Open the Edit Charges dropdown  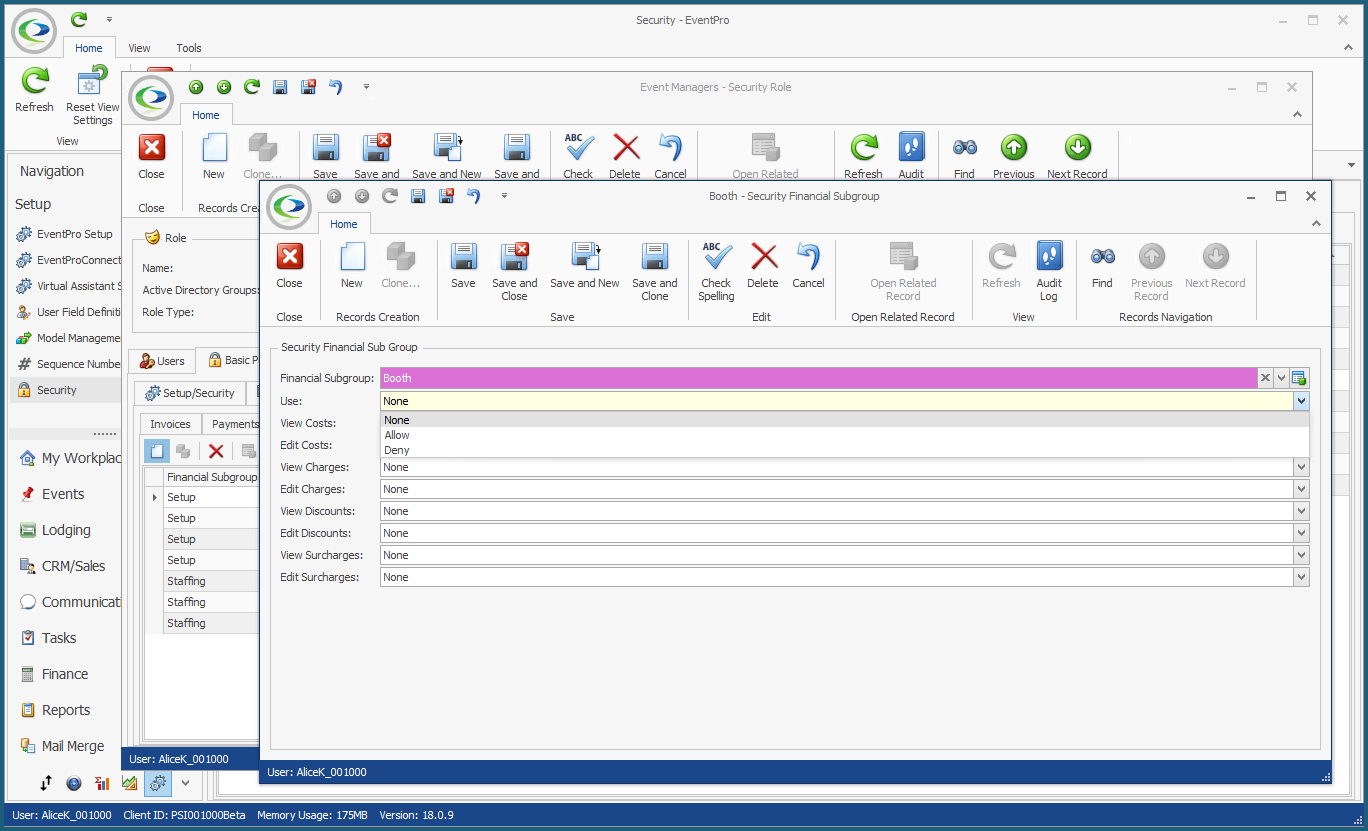coord(1301,489)
